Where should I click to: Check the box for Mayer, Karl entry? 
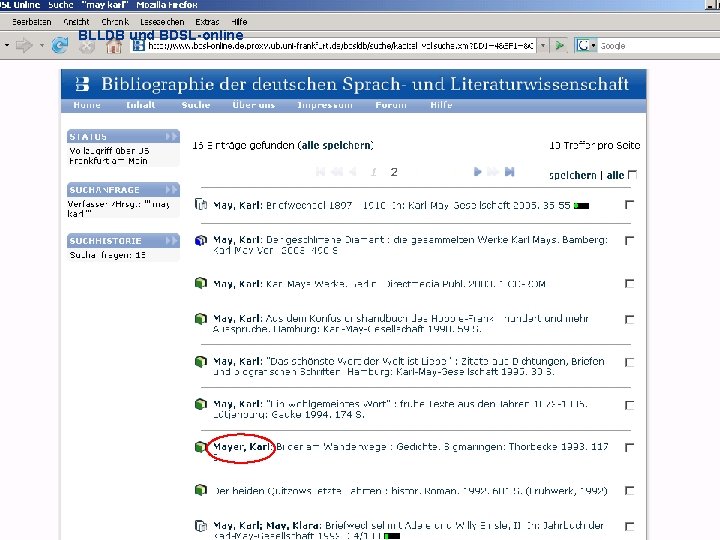tap(630, 447)
